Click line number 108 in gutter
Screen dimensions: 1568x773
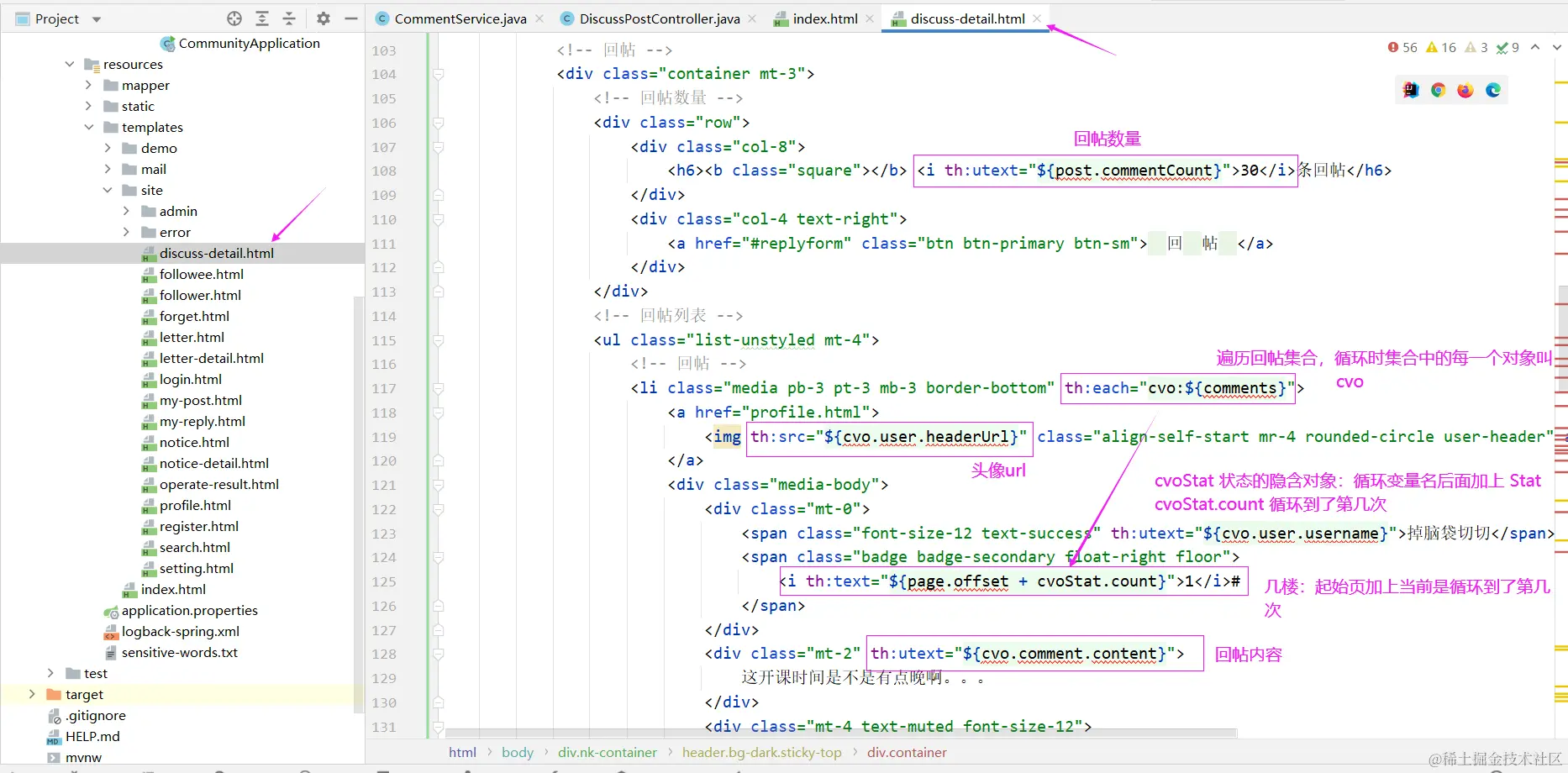384,171
